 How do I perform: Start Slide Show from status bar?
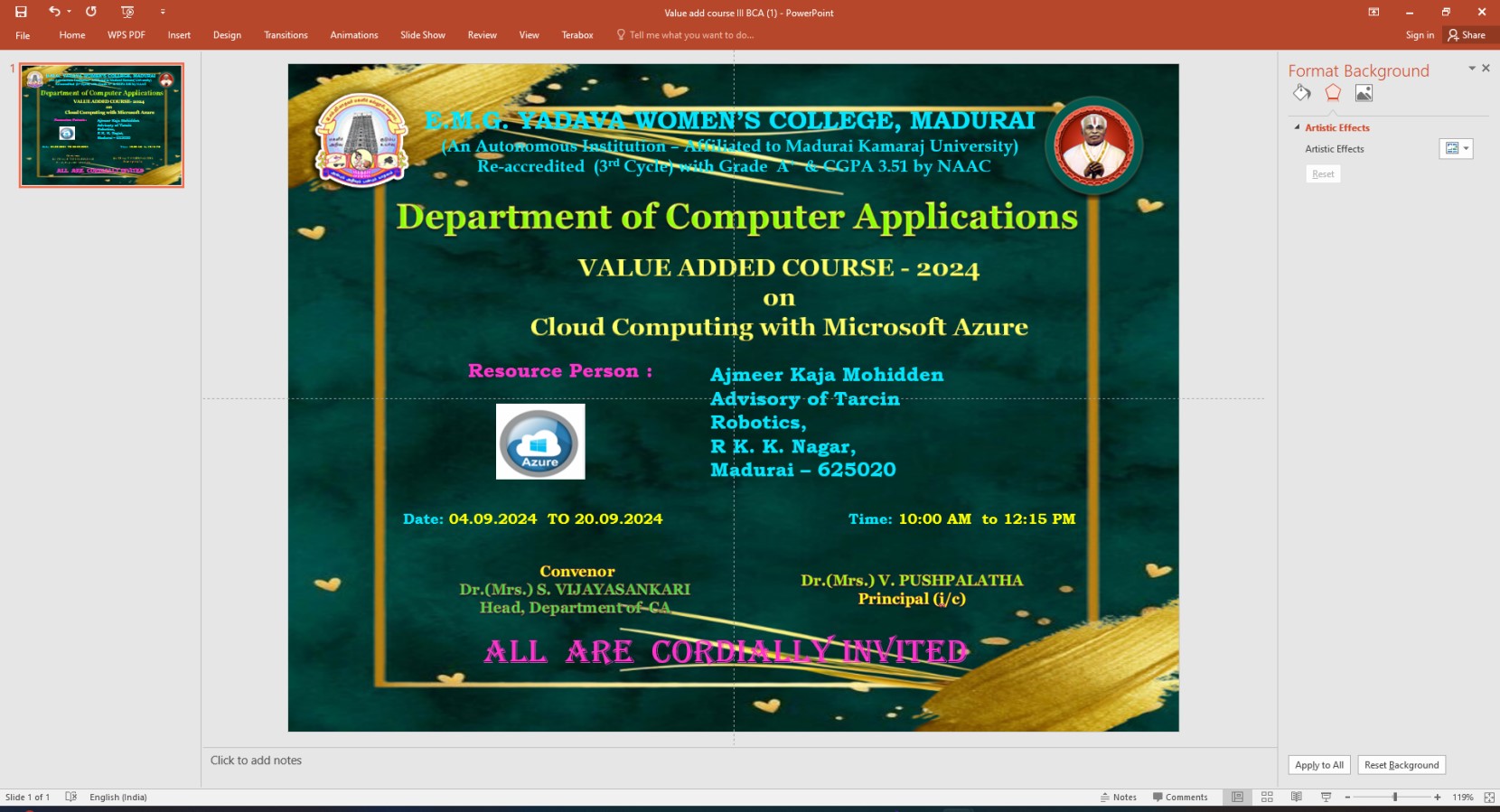[x=1326, y=798]
